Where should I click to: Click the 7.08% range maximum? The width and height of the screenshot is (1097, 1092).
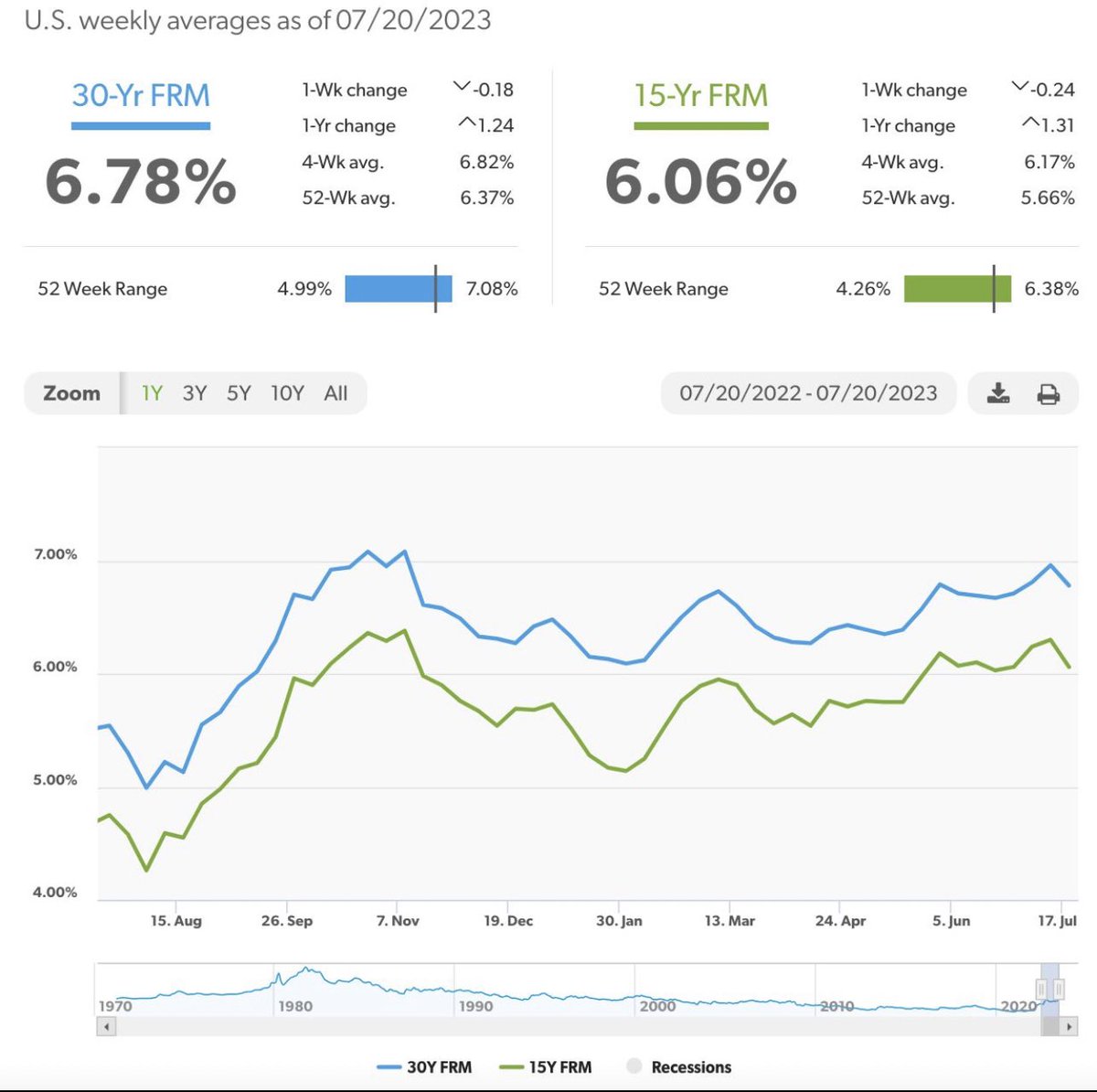pos(492,289)
